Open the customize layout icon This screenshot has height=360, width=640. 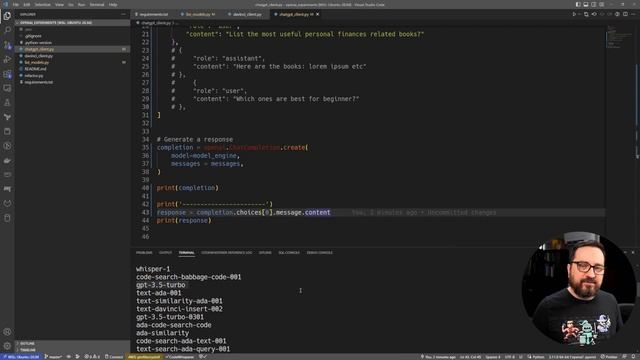pyautogui.click(x=601, y=4)
